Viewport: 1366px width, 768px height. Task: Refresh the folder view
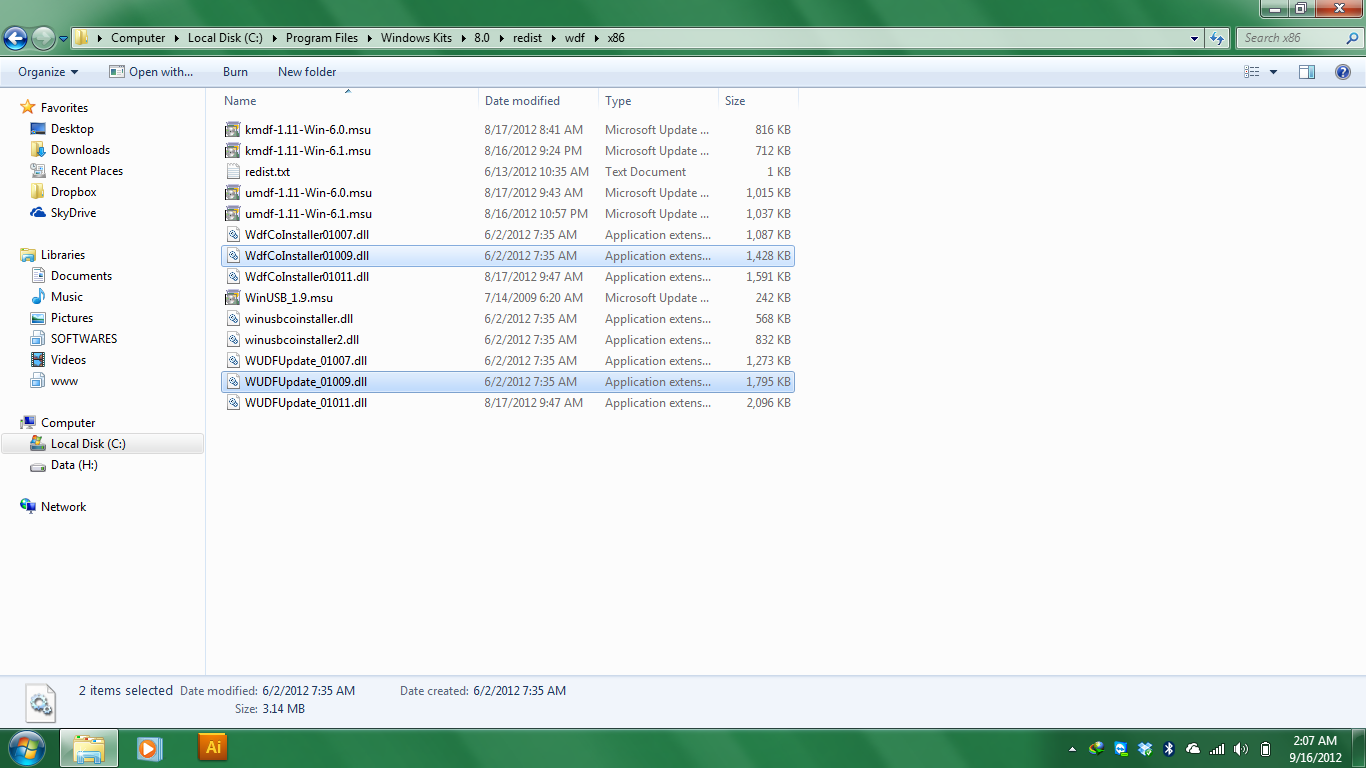pos(1217,38)
